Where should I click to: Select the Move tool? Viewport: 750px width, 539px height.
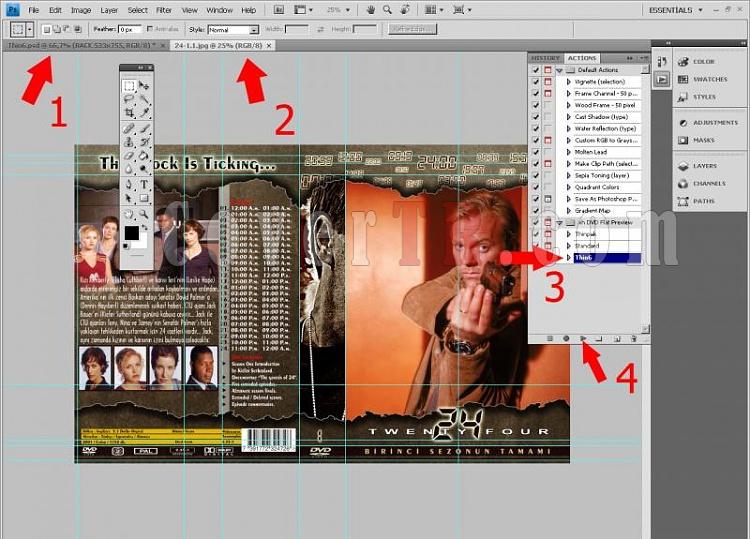click(x=143, y=86)
